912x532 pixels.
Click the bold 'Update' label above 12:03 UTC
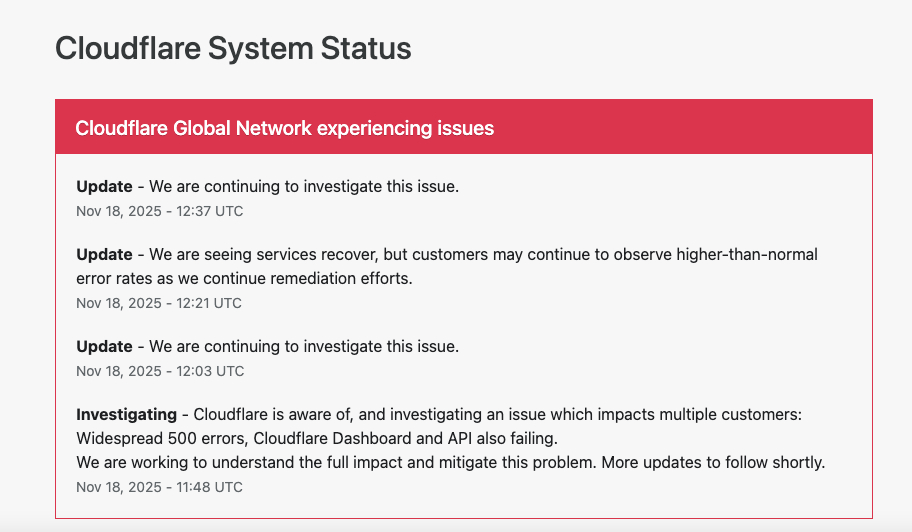[104, 347]
